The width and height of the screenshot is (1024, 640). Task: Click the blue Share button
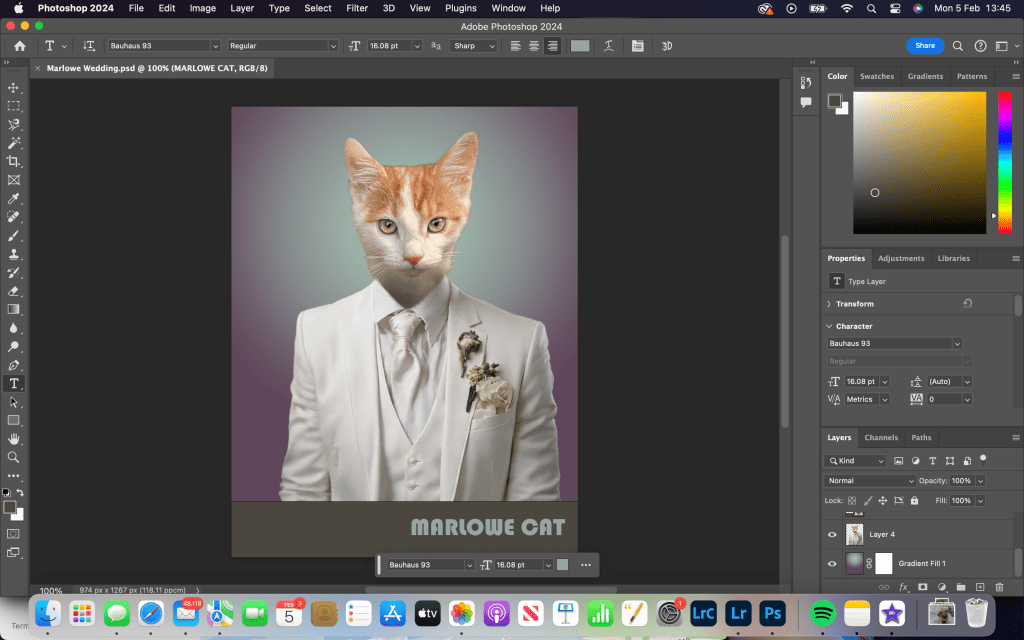(x=924, y=46)
